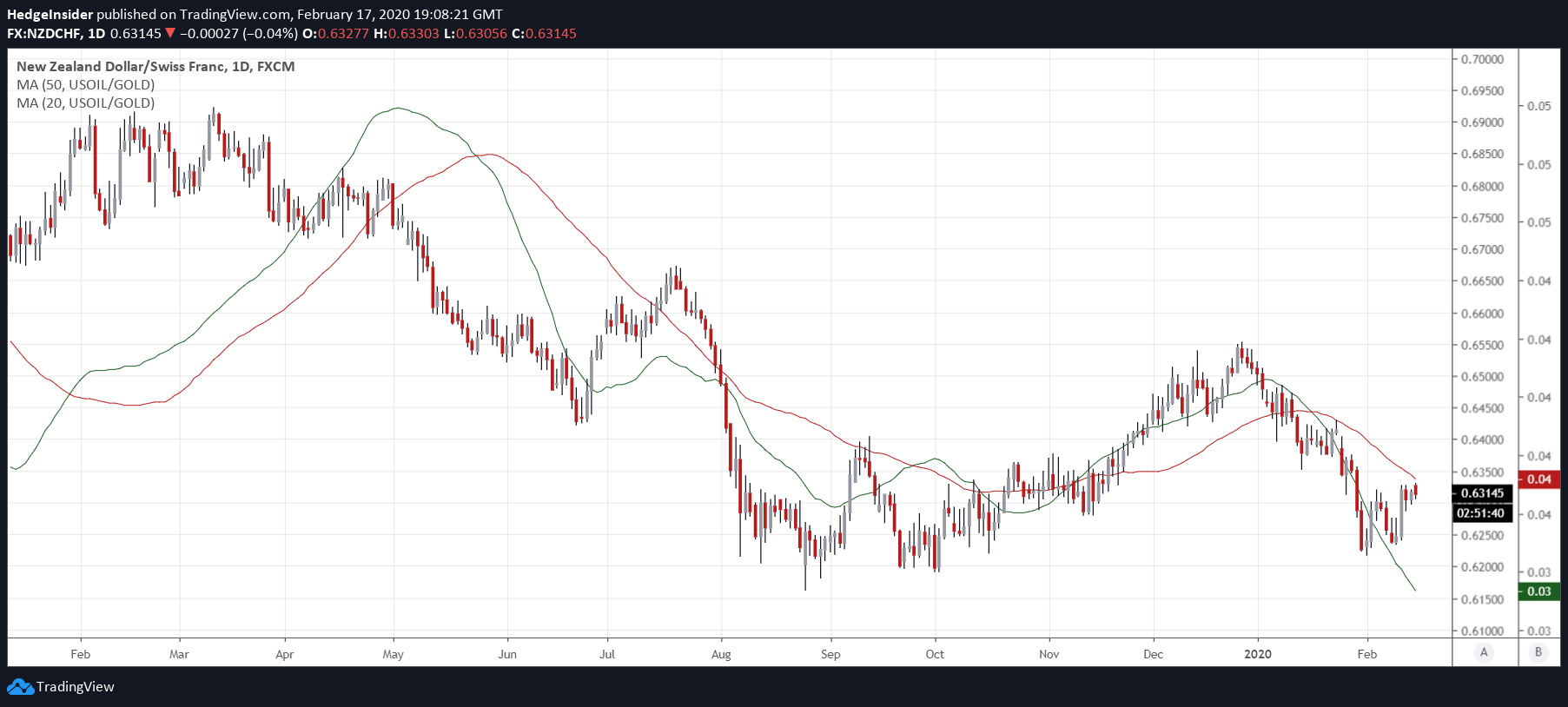Image resolution: width=1568 pixels, height=707 pixels.
Task: Click the Jul label on time axis
Action: point(607,654)
